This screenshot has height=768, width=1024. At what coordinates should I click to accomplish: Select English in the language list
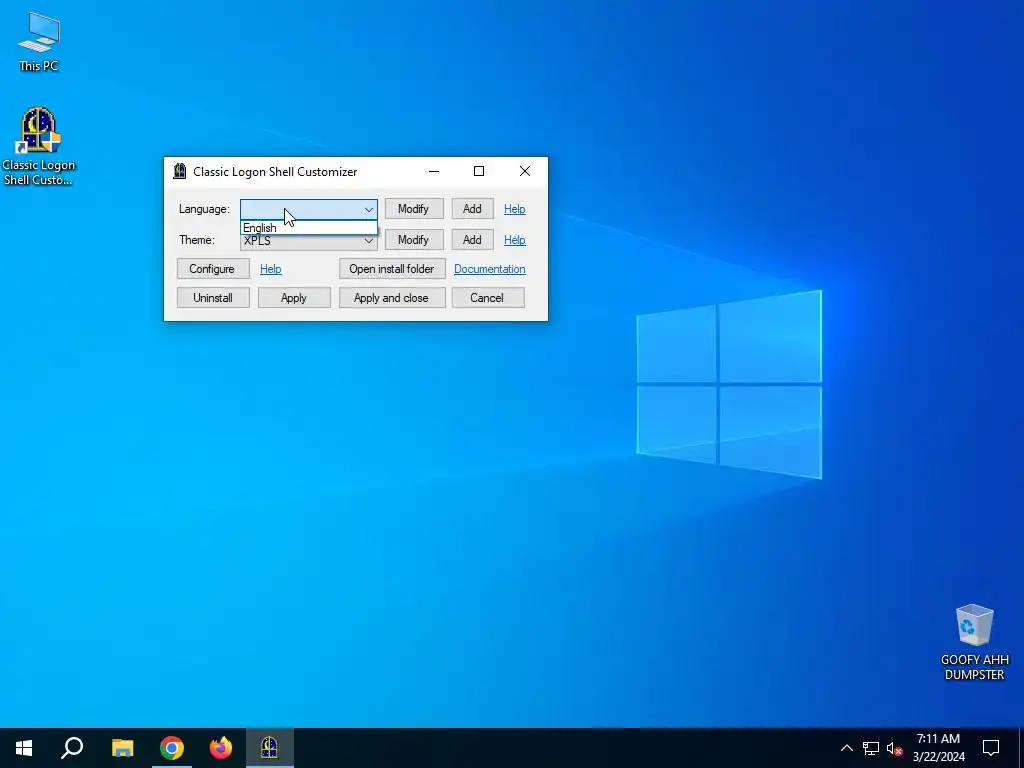309,228
